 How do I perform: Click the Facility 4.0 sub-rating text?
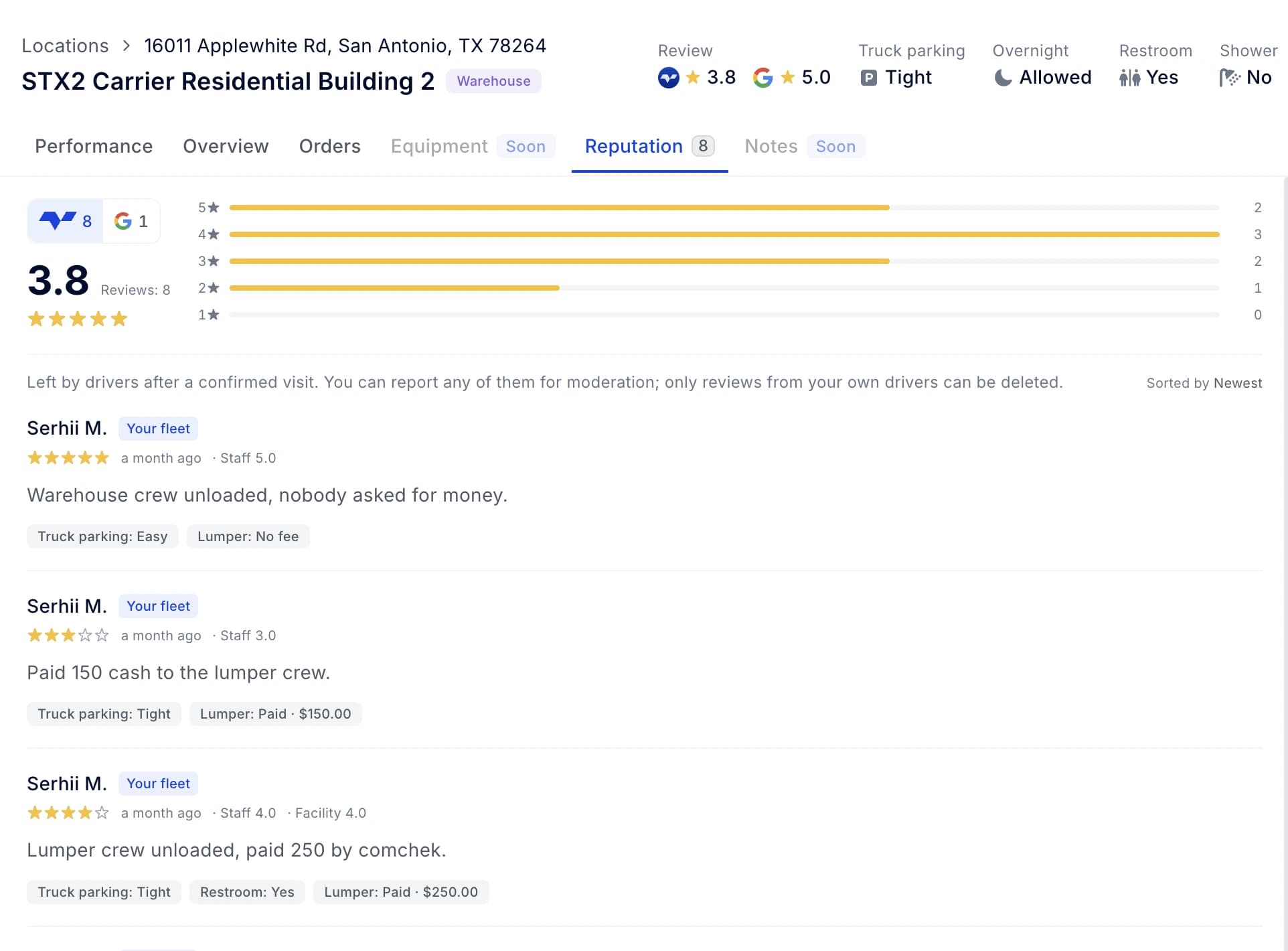[331, 813]
